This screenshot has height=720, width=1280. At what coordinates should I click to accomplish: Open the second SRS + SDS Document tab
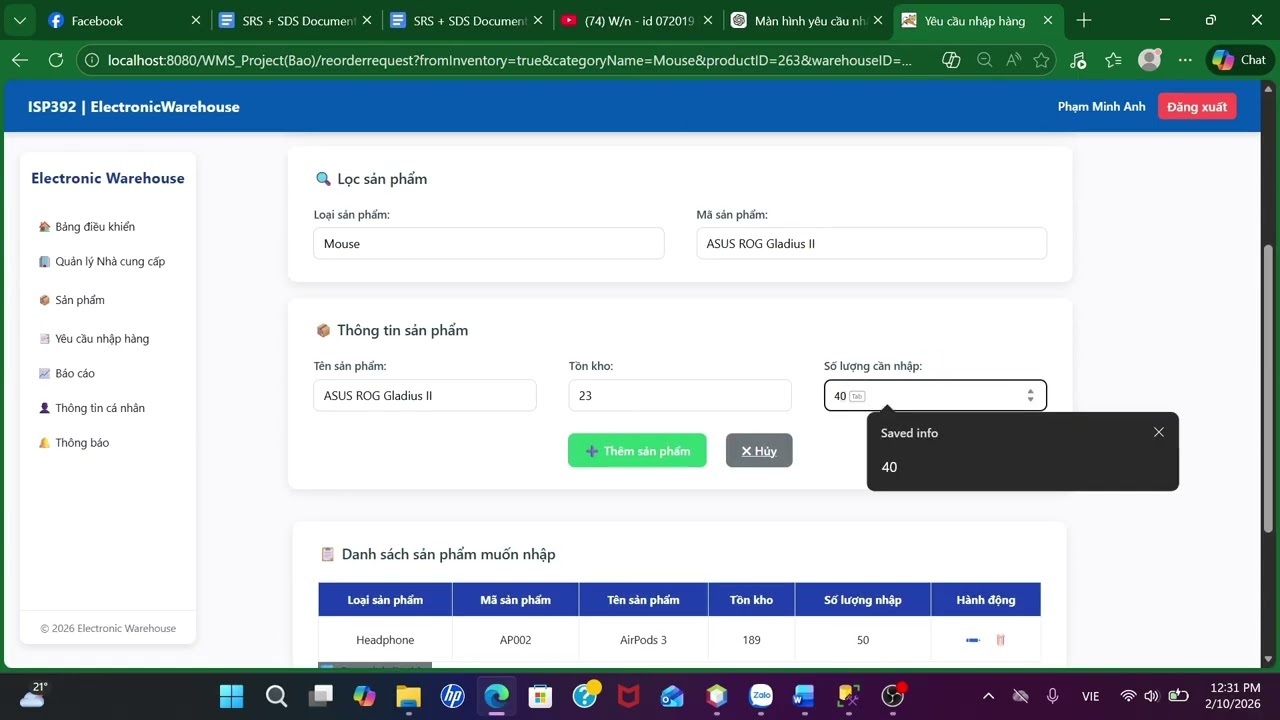click(466, 20)
